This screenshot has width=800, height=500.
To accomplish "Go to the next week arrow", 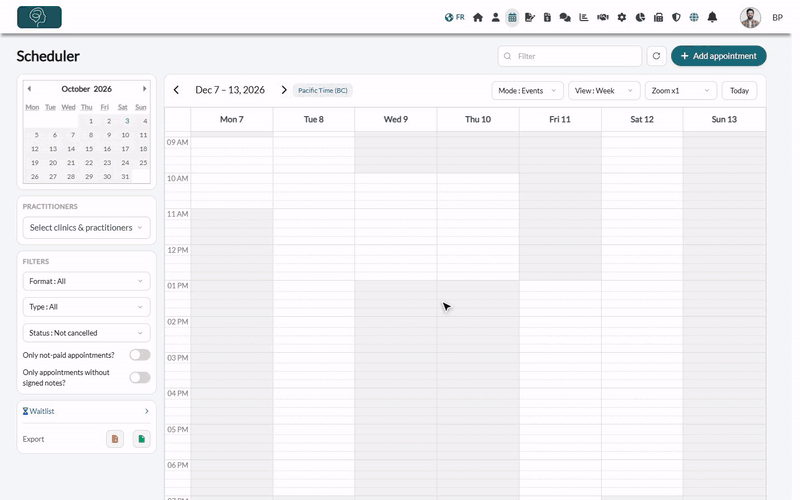I will pos(284,90).
